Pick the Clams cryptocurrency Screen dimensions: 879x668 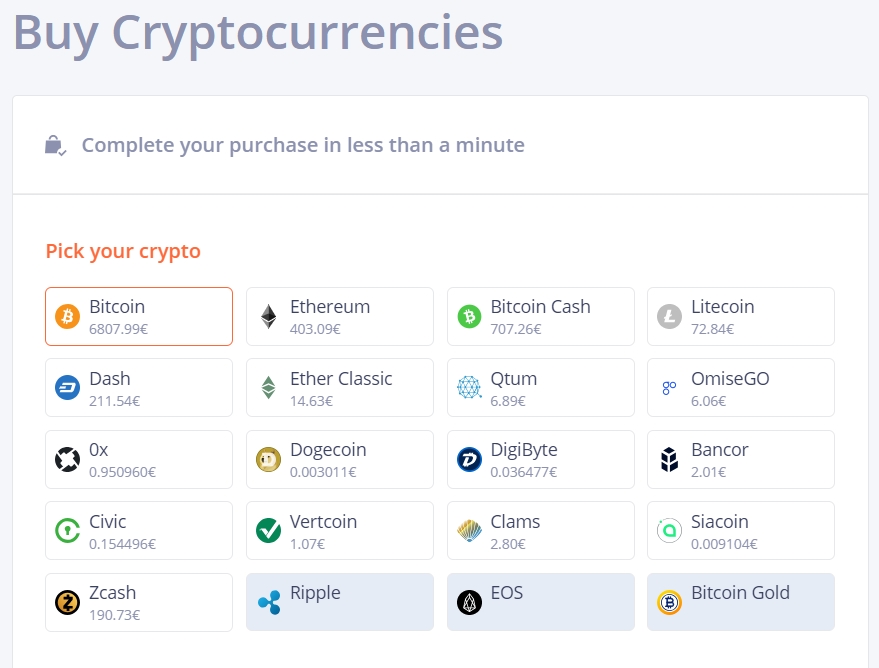(x=540, y=531)
